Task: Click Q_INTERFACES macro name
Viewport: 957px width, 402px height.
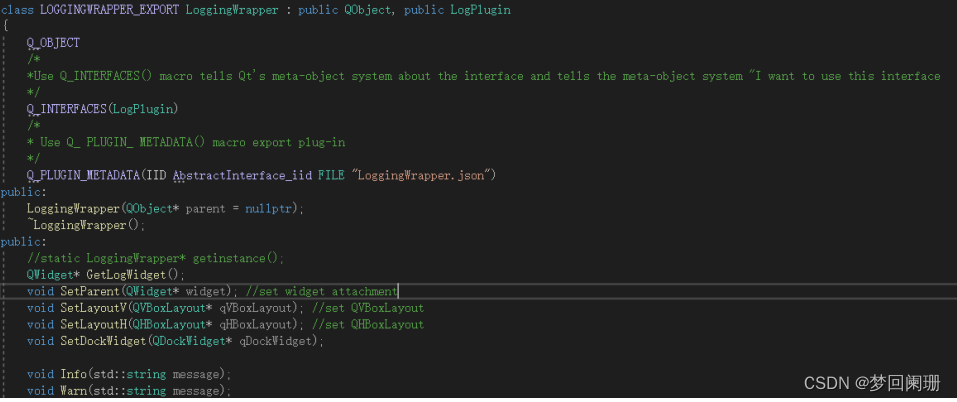Action: tap(66, 109)
